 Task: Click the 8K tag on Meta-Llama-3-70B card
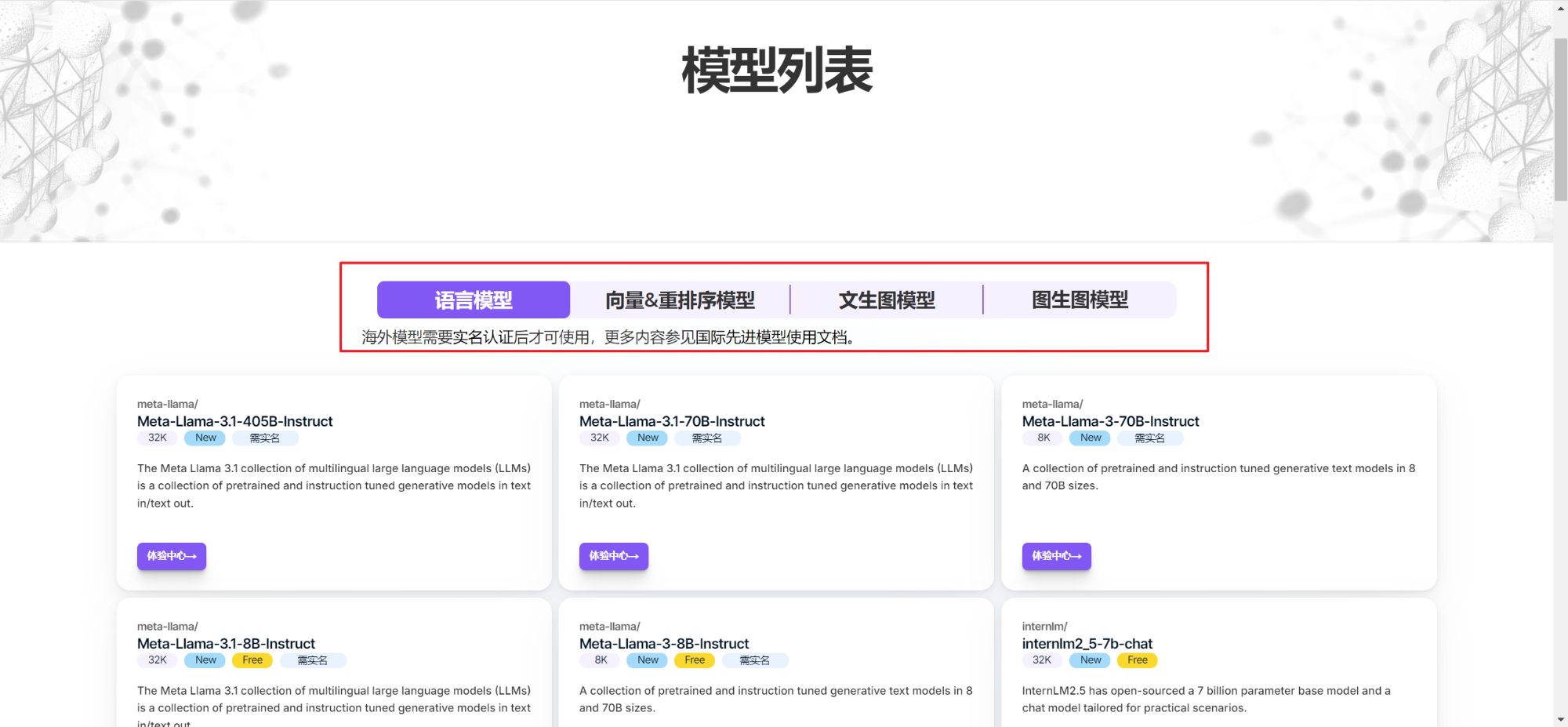1042,438
